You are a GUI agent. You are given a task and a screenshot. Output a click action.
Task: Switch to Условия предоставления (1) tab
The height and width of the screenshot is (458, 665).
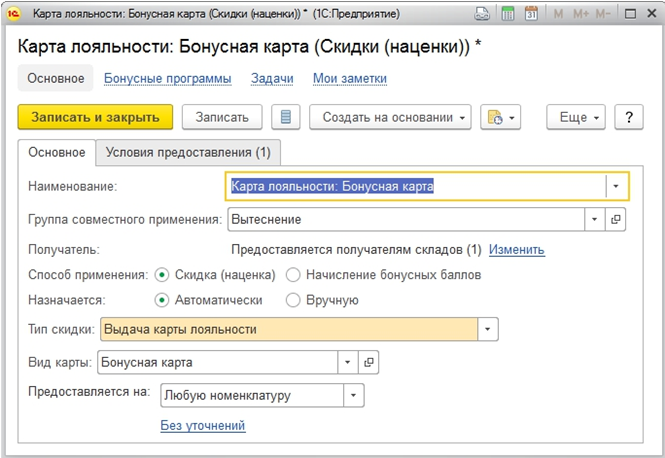pyautogui.click(x=188, y=152)
